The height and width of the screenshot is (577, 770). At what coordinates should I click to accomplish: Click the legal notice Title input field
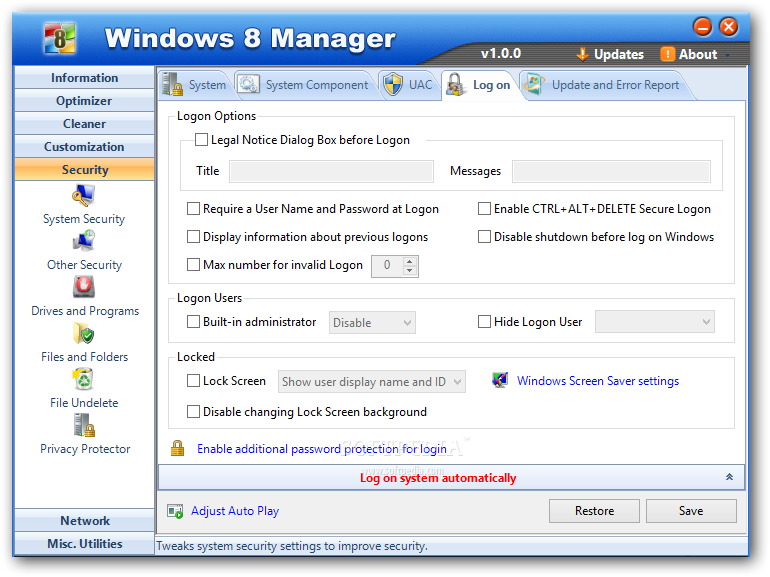coord(331,171)
